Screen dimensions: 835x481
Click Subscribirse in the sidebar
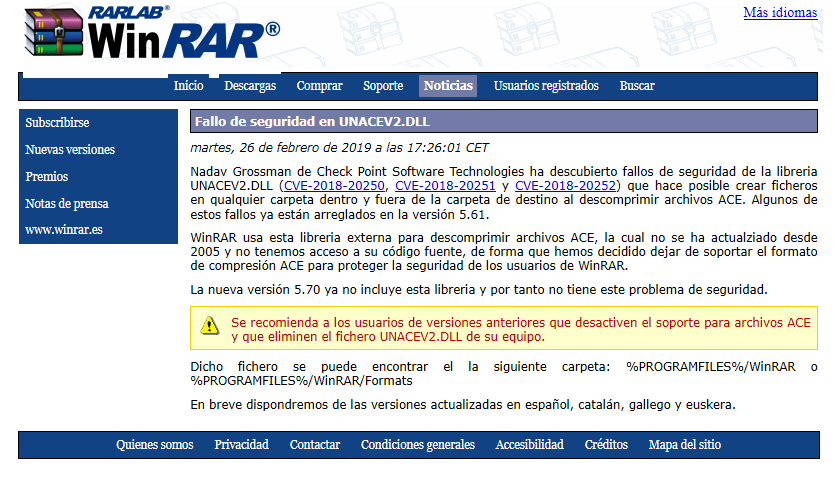click(58, 123)
